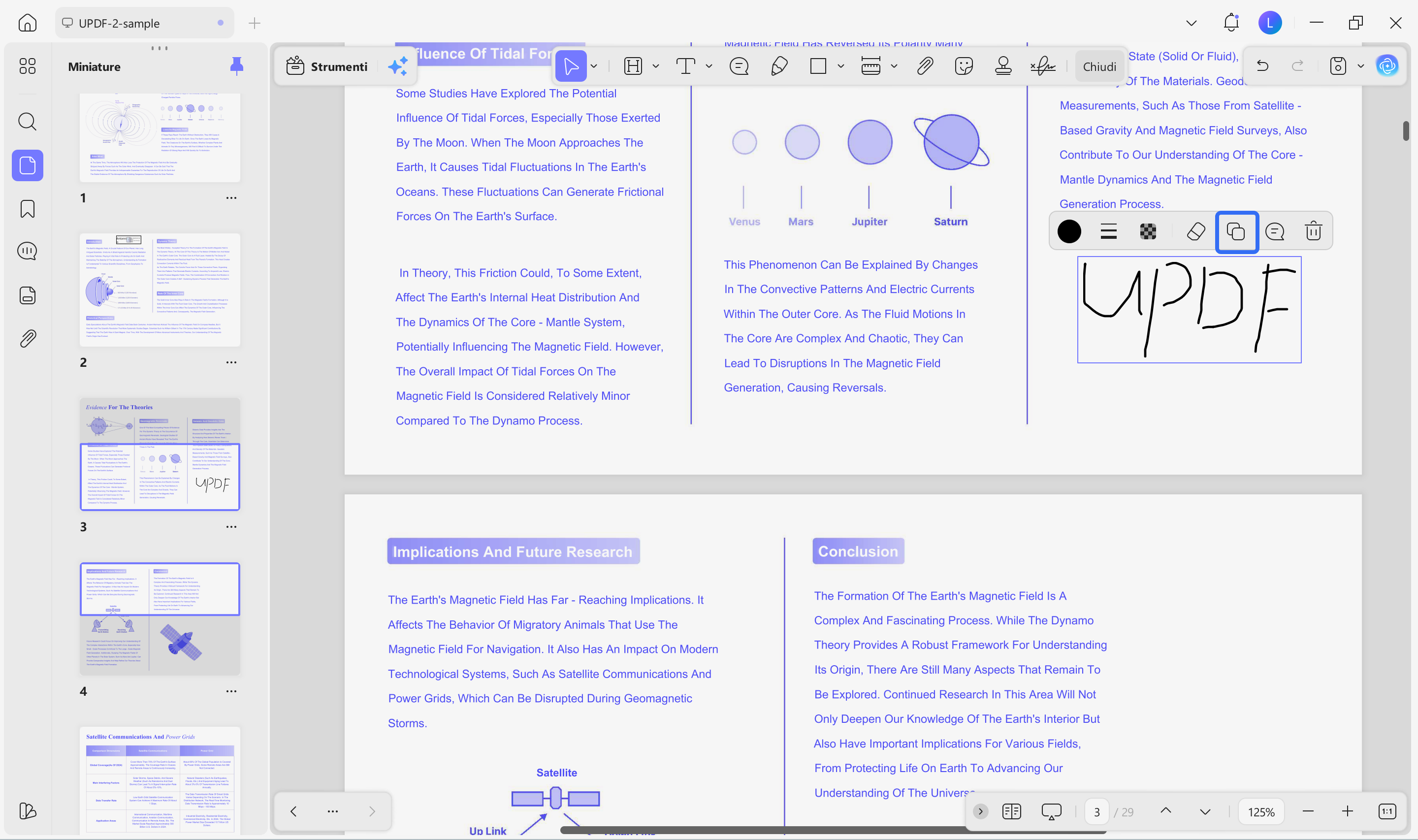The height and width of the screenshot is (840, 1418).
Task: Open the search panel in the sidebar
Action: pyautogui.click(x=27, y=122)
